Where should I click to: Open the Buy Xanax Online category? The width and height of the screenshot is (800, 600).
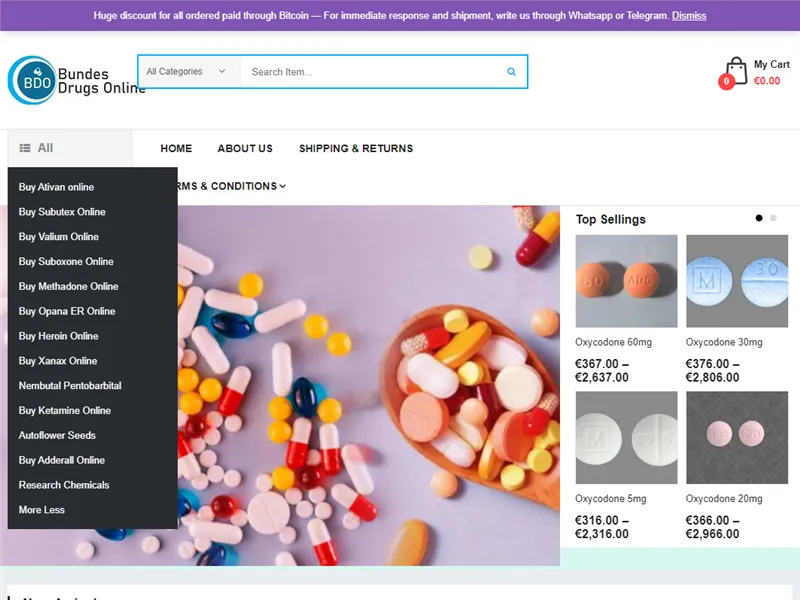tap(58, 361)
